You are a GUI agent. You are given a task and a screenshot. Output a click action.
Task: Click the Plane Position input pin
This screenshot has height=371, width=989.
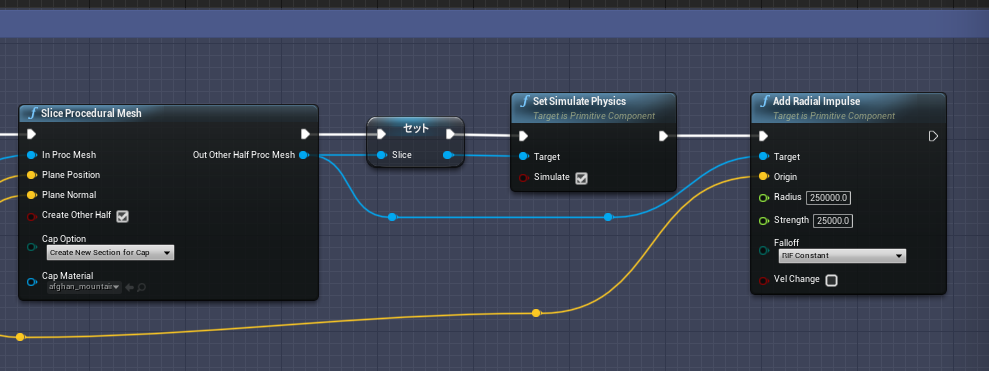tap(32, 175)
